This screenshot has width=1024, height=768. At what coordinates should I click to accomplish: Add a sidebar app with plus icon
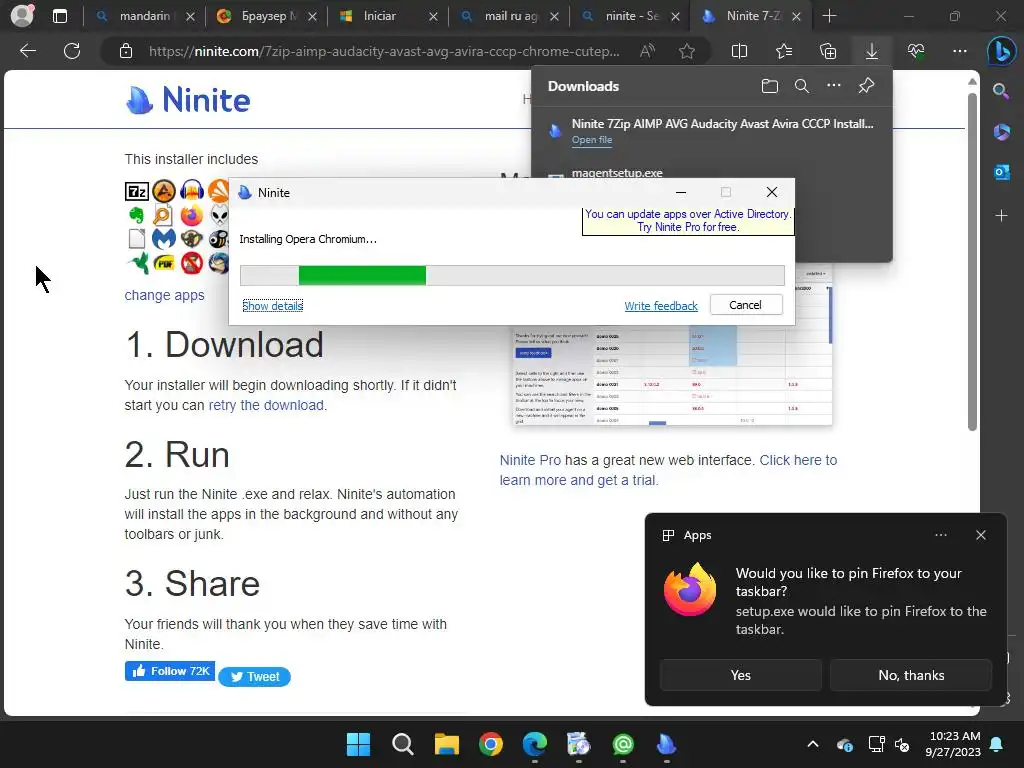click(x=1001, y=216)
